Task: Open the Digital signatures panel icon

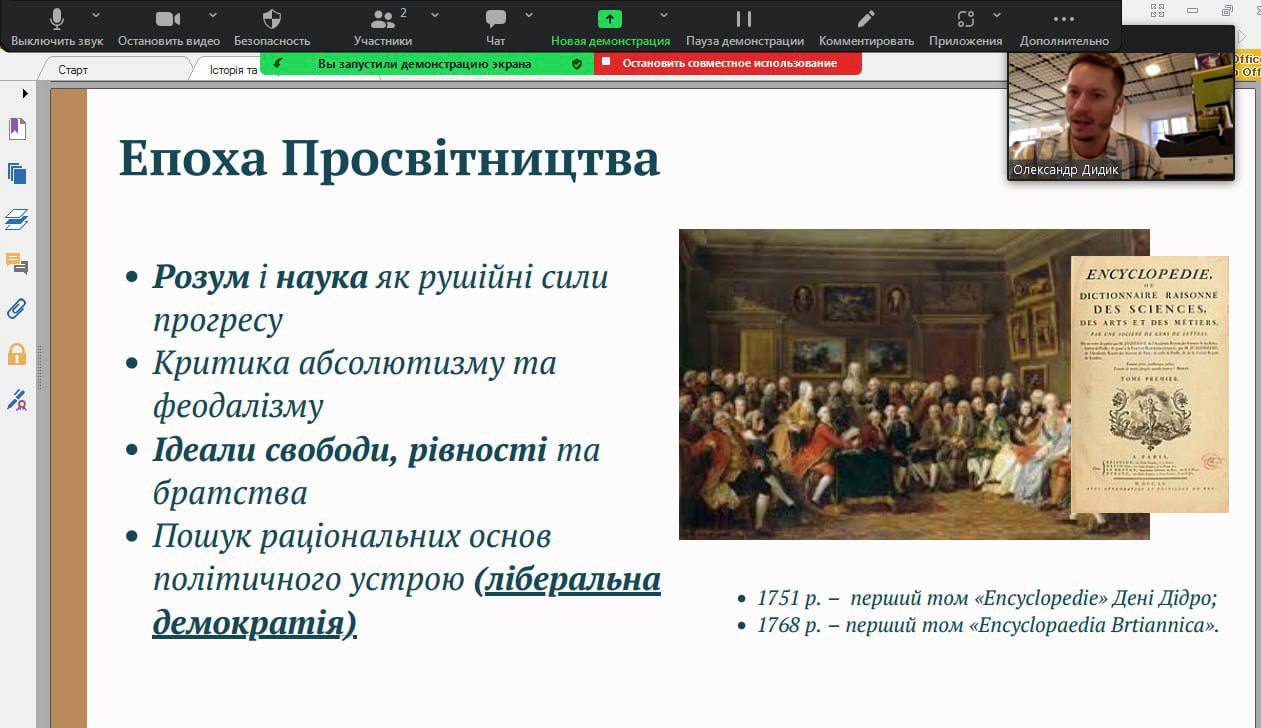Action: click(x=17, y=400)
